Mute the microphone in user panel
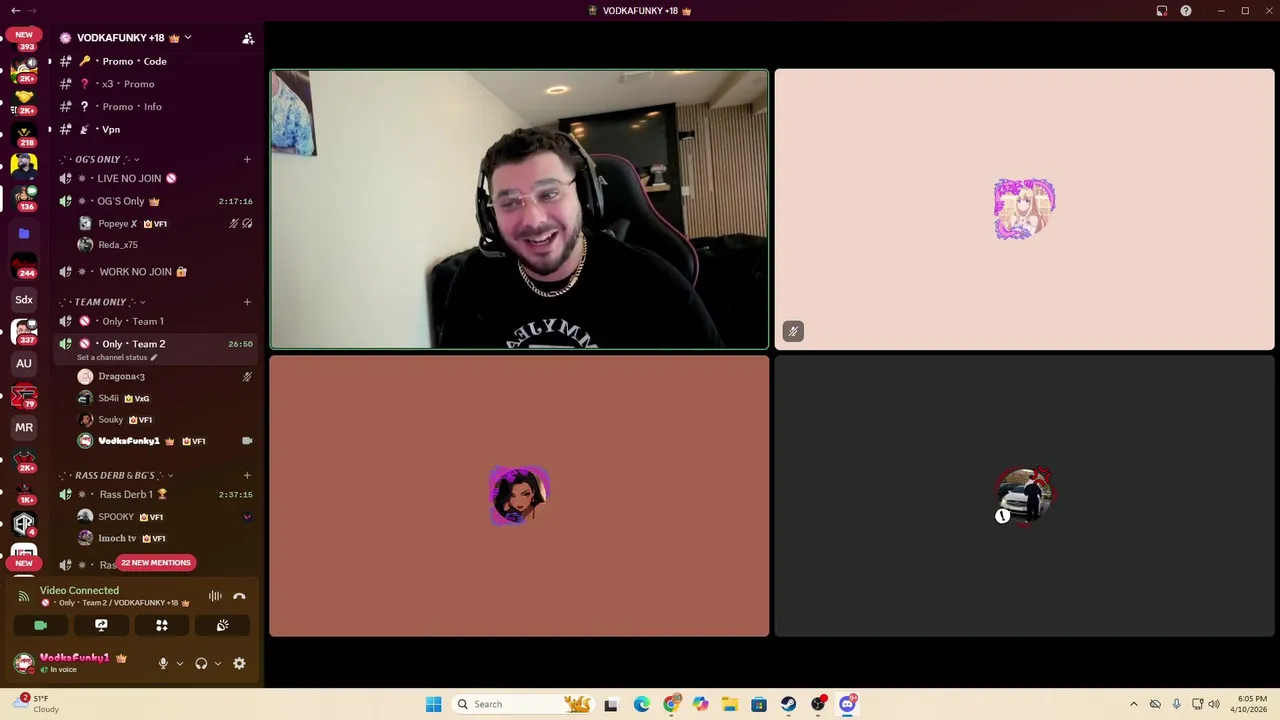1280x720 pixels. pos(163,663)
